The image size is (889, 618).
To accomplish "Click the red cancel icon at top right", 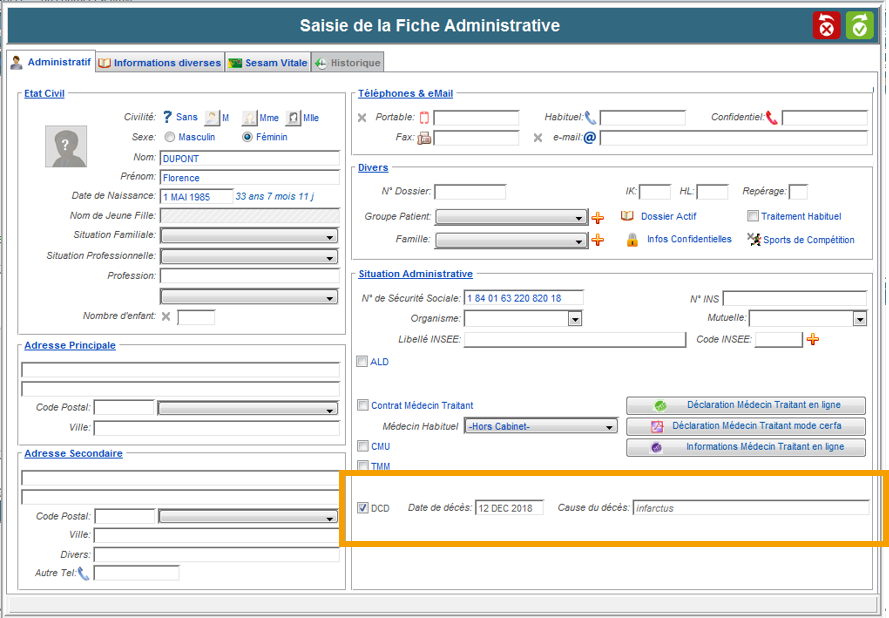I will click(827, 26).
